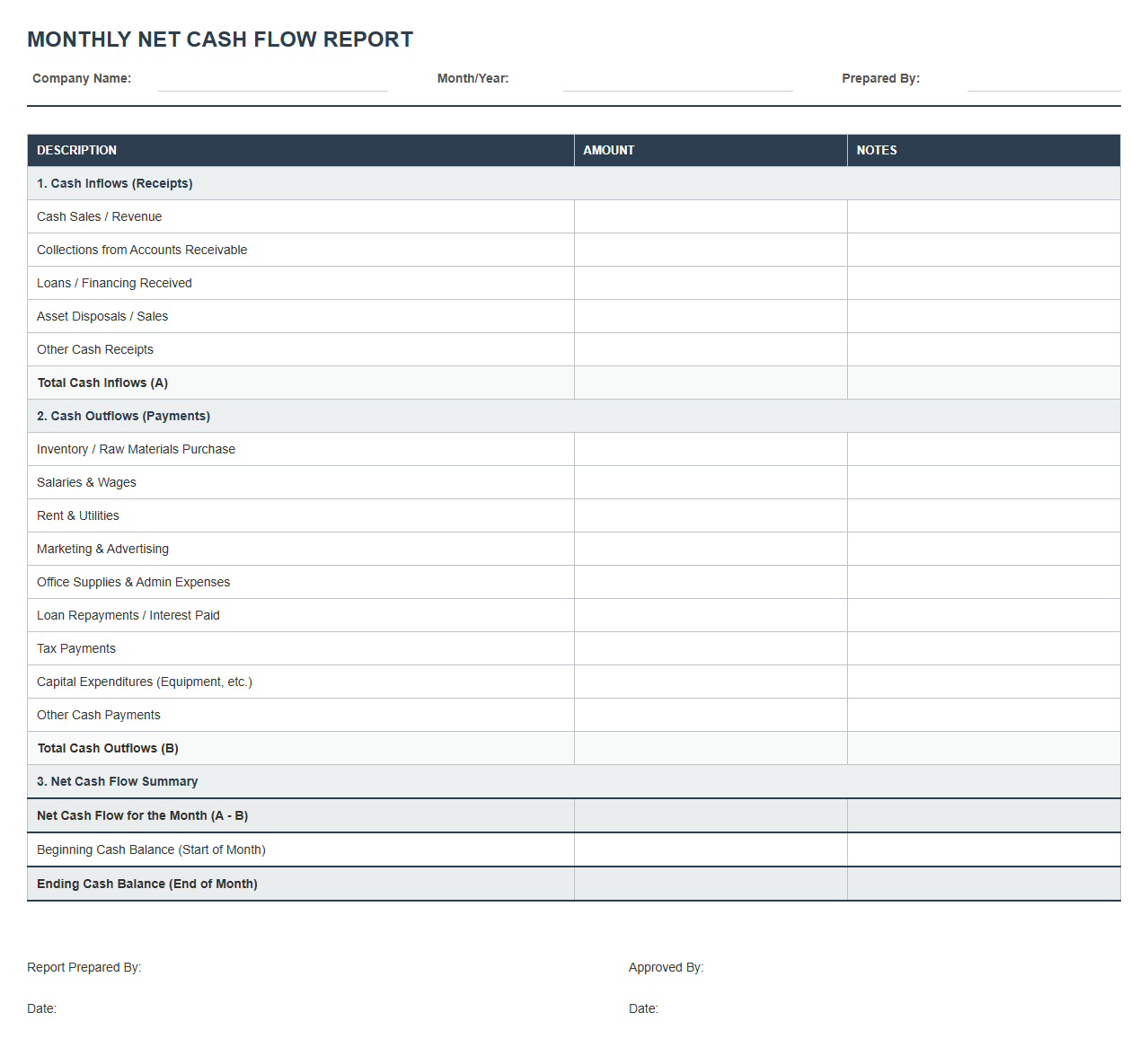Click the 'Loans / Financing Received' label
Viewport: 1148px width, 1056px height.
coord(114,283)
